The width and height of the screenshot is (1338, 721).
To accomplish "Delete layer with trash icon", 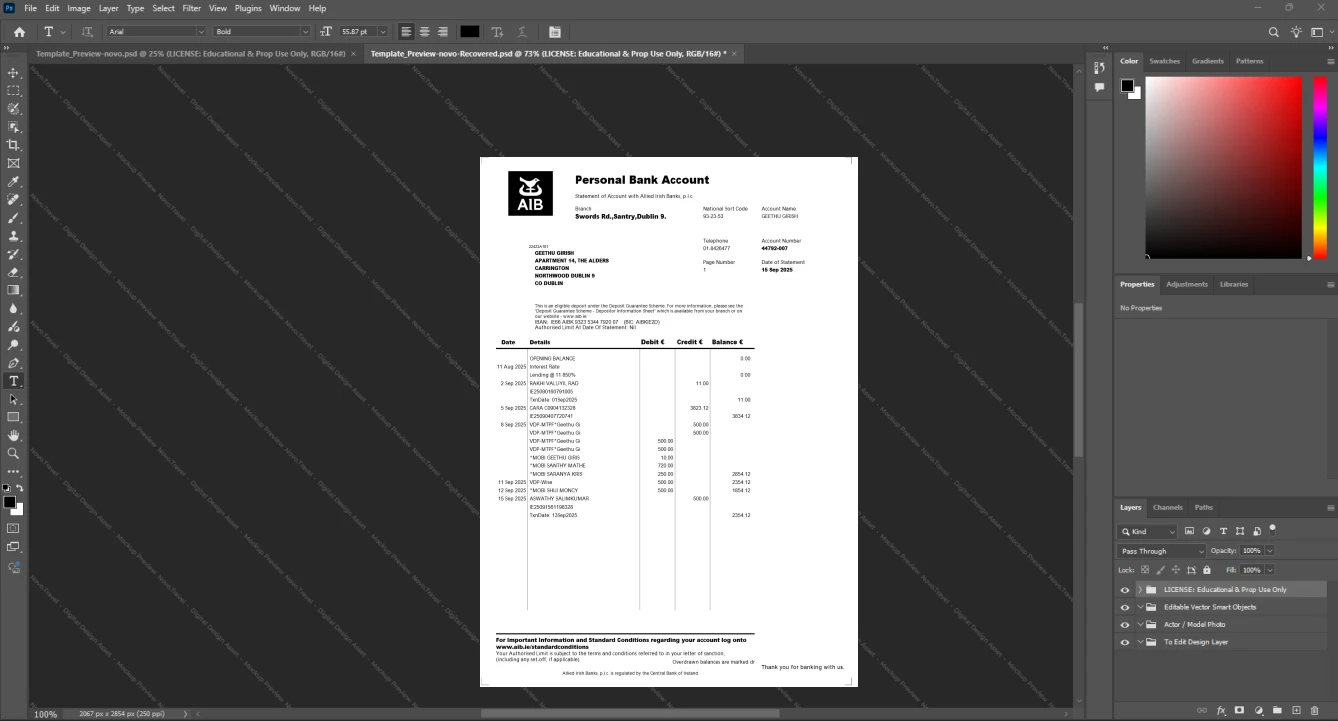I will (x=1316, y=710).
